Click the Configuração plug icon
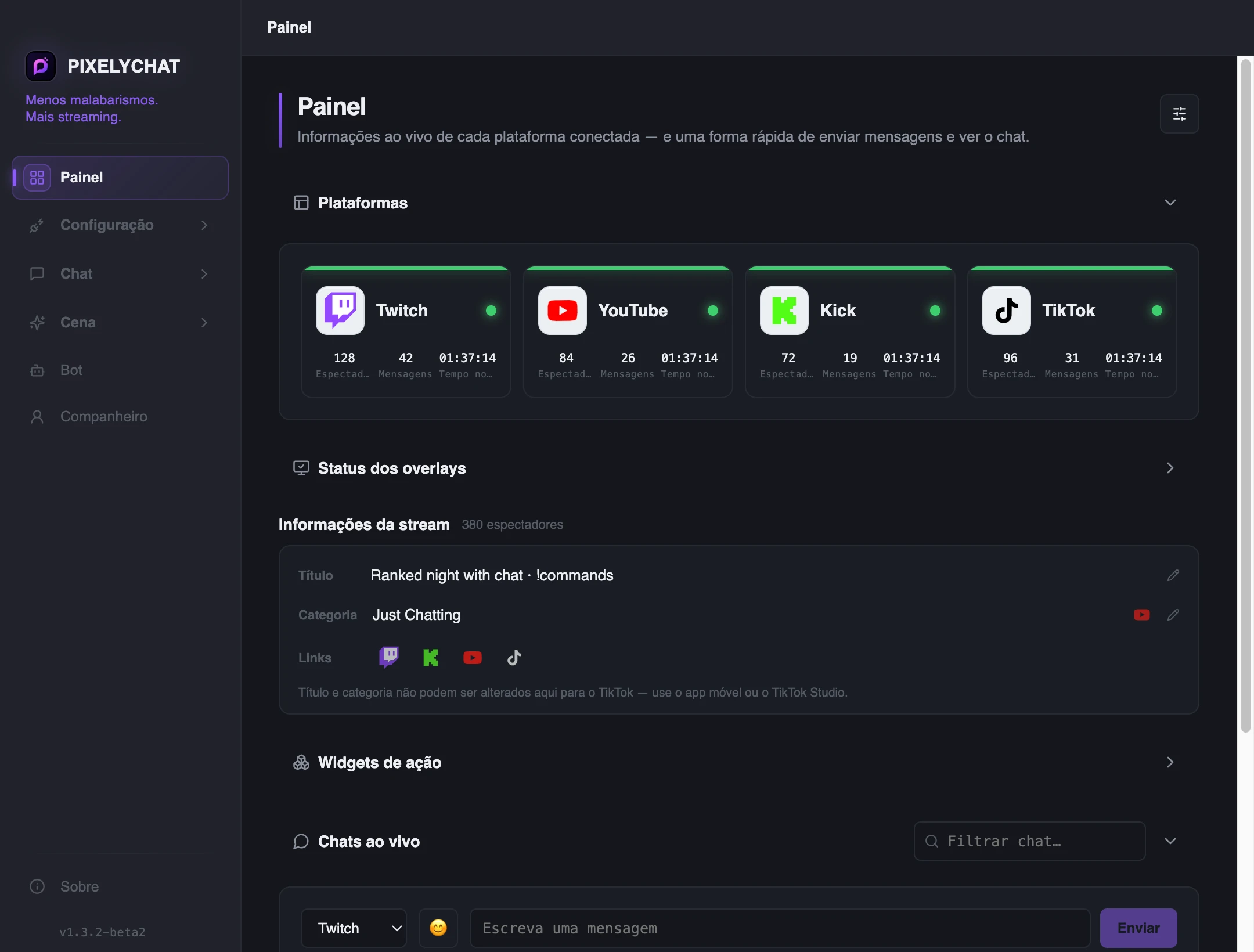The image size is (1254, 952). click(37, 225)
